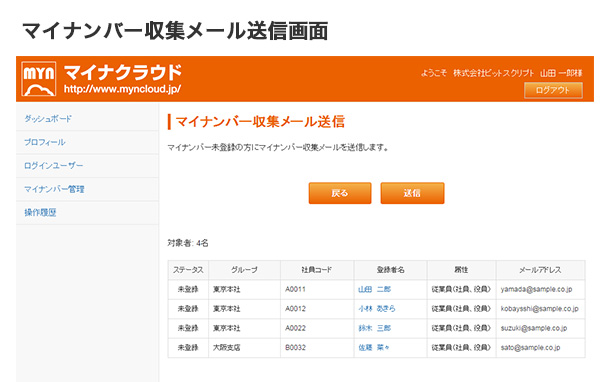Click the ログアウト button
The image size is (606, 382).
point(553,90)
